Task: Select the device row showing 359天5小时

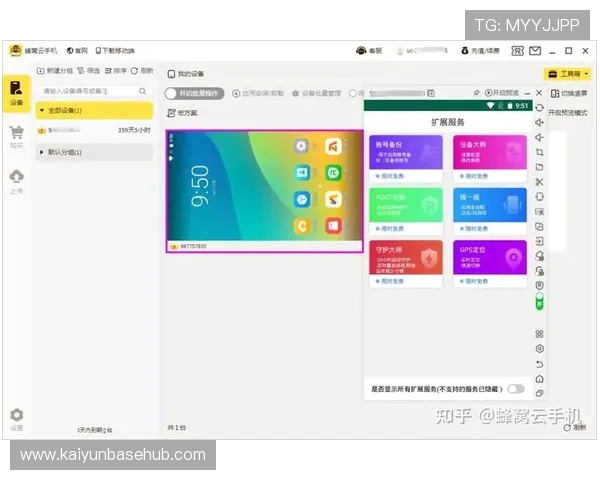Action: [94, 131]
